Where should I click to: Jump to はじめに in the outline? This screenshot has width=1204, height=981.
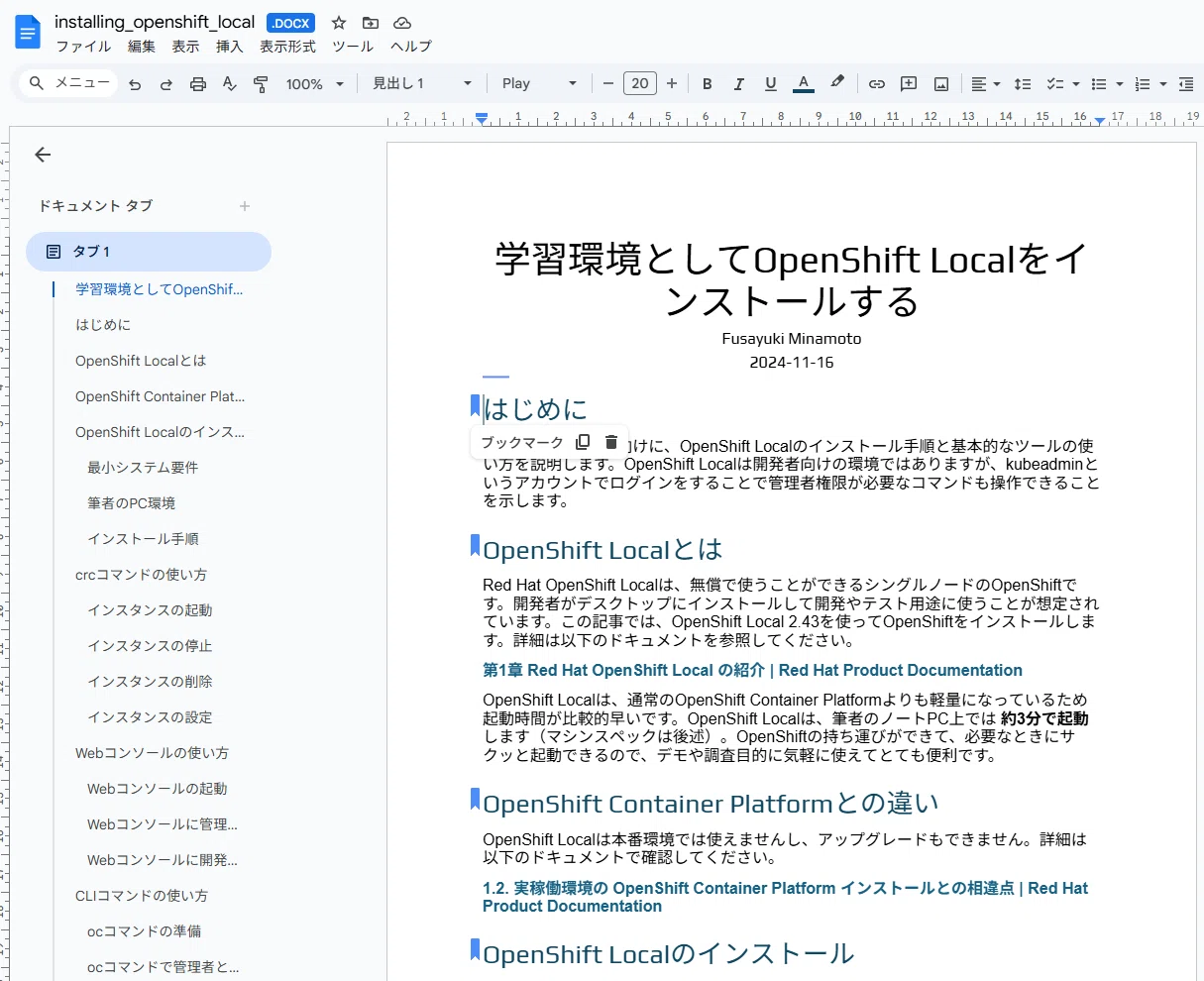click(x=103, y=325)
